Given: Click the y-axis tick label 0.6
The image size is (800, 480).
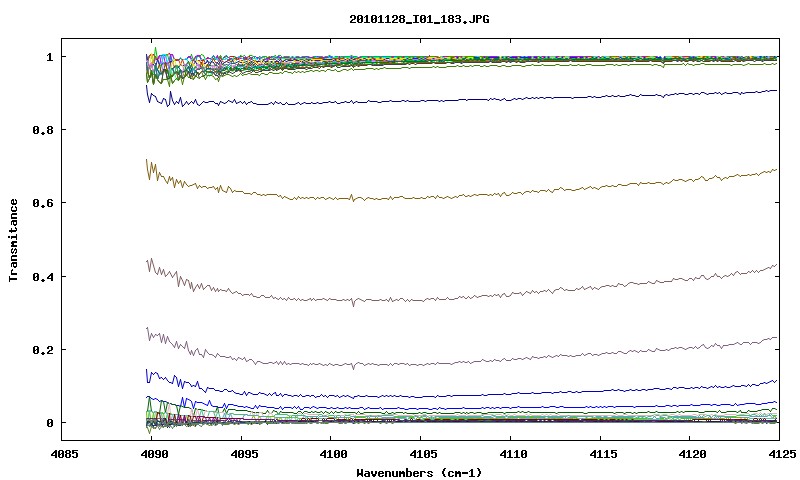Looking at the screenshot, I should click(43, 203).
